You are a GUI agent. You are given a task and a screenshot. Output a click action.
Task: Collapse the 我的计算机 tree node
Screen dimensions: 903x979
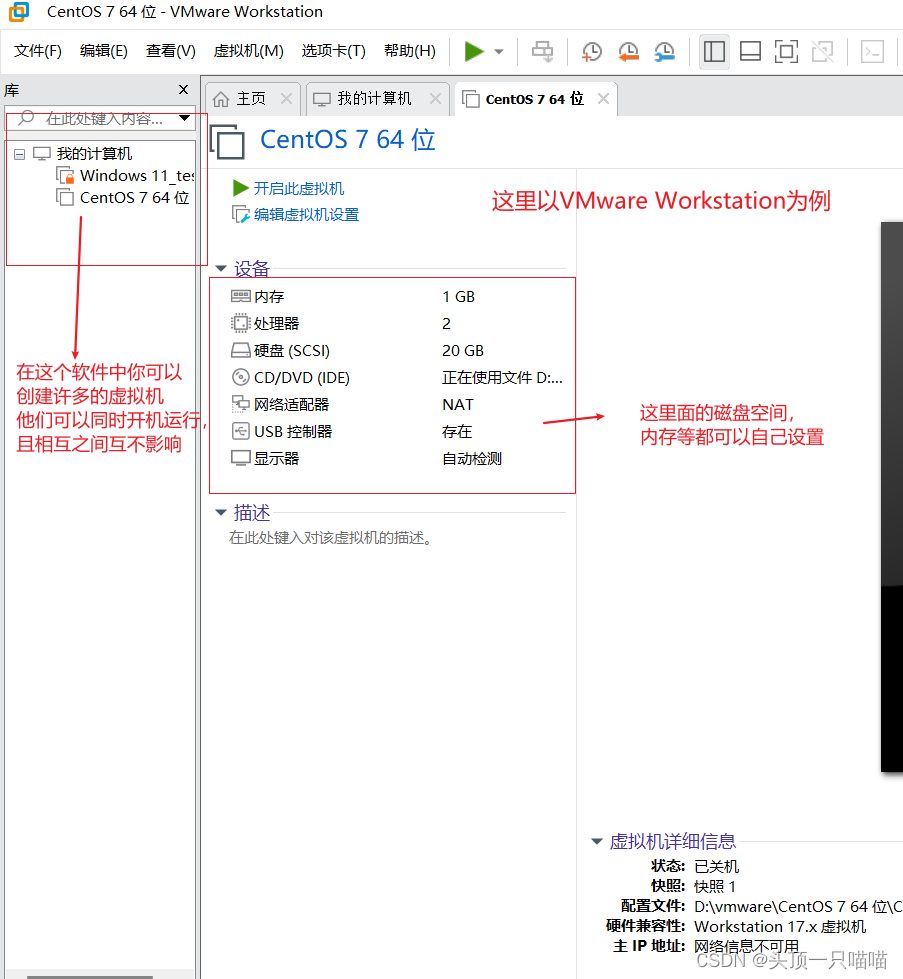coord(19,154)
